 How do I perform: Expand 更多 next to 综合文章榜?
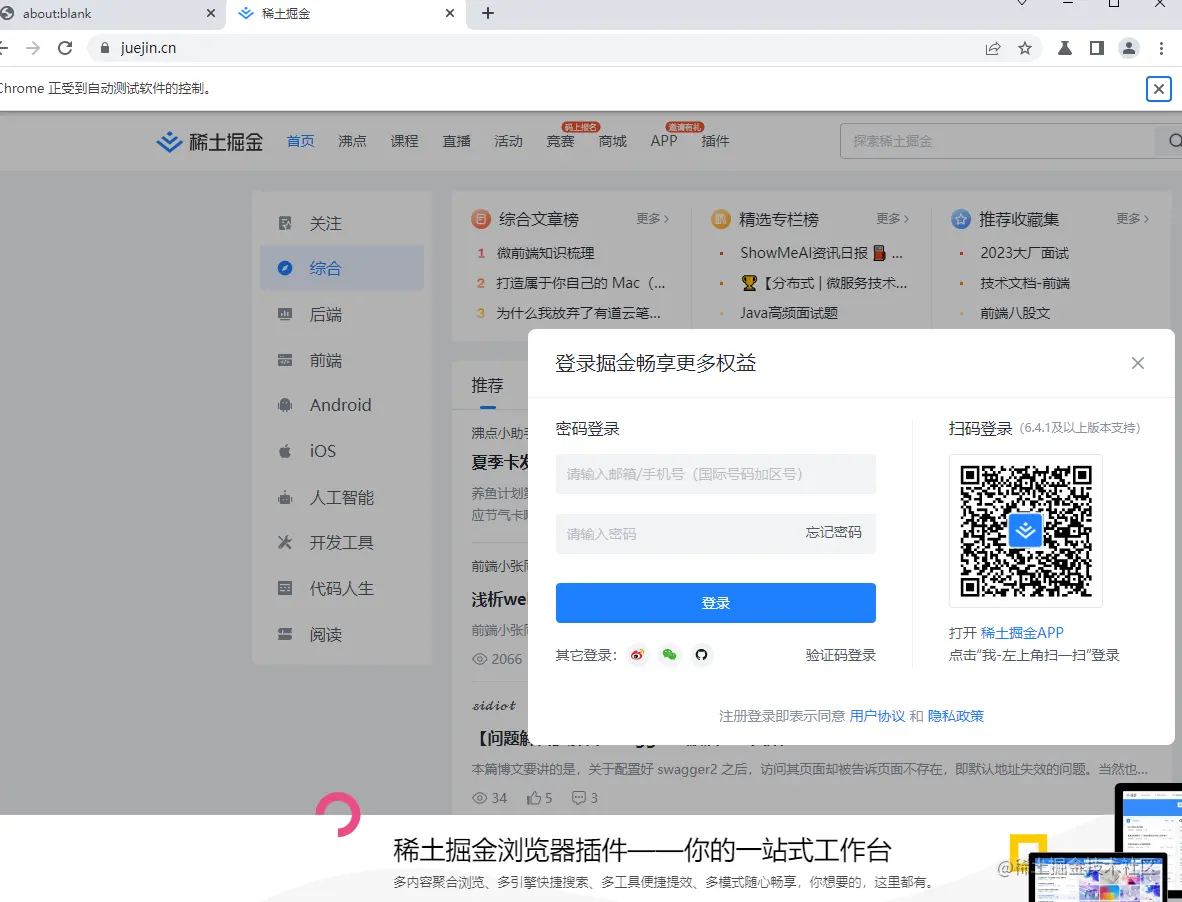point(652,219)
